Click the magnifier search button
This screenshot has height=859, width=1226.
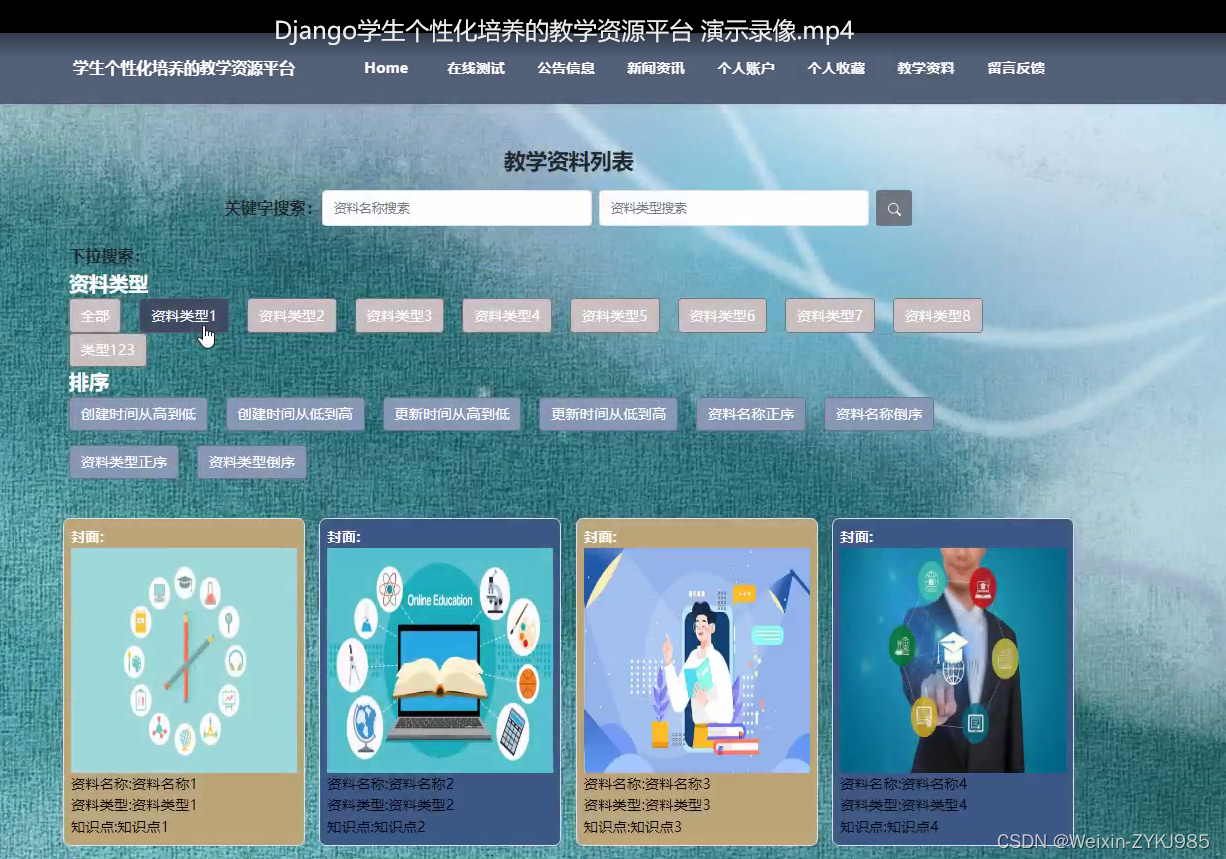click(893, 208)
